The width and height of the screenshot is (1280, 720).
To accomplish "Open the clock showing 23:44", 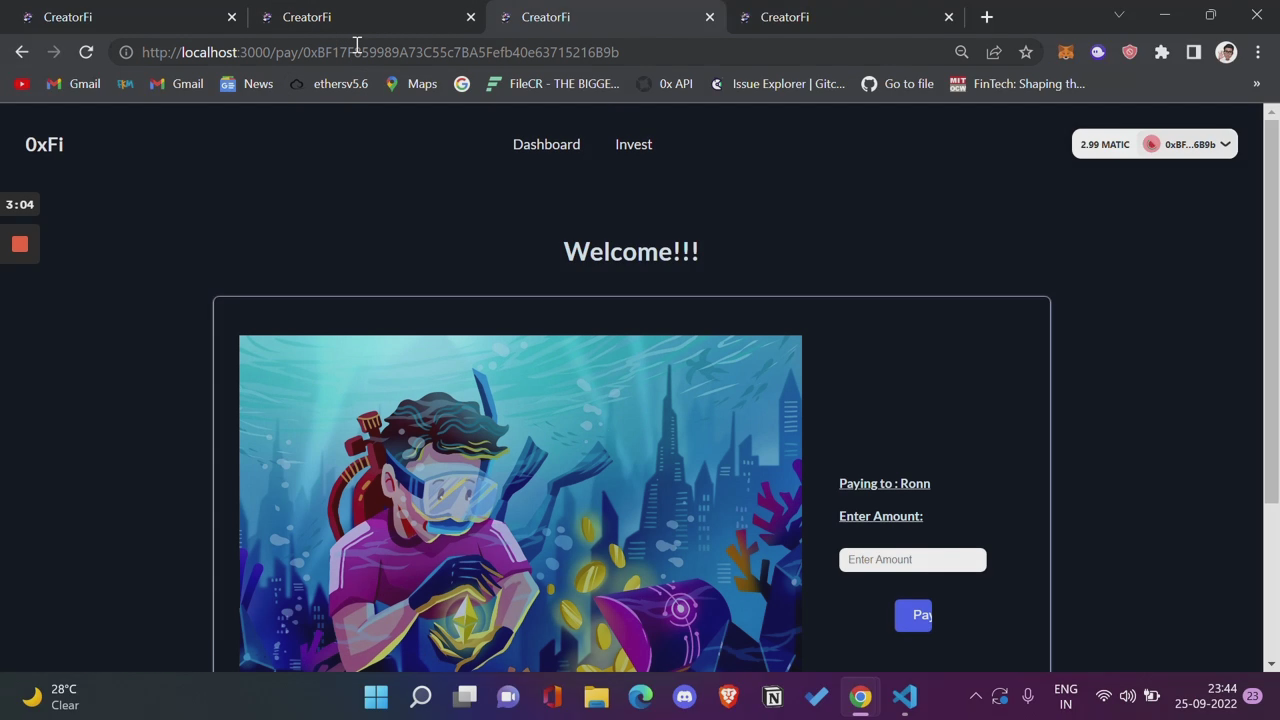I will [1207, 697].
